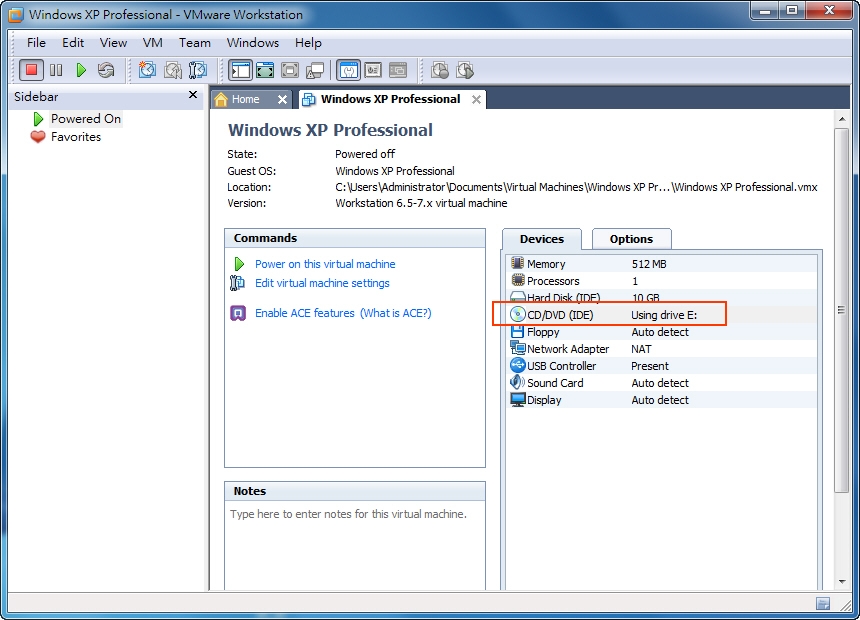Click the Quick Switch mode toolbar icon
The width and height of the screenshot is (860, 620).
tap(265, 70)
